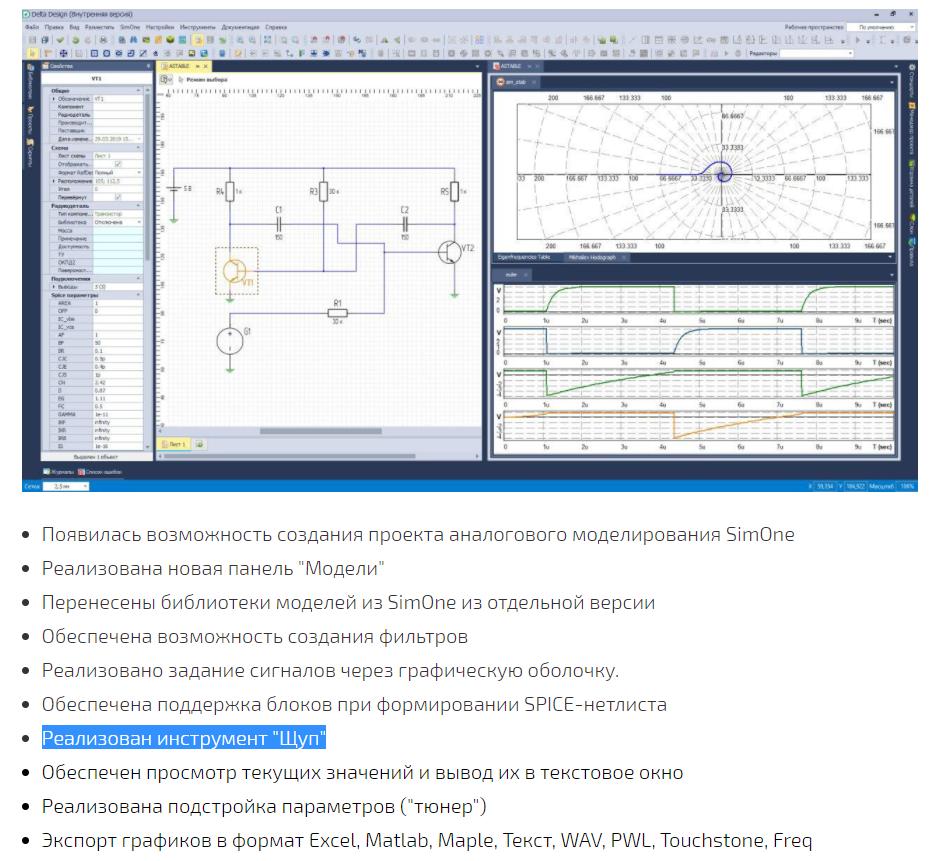Open the Формат RefDes dropdown

(140, 172)
